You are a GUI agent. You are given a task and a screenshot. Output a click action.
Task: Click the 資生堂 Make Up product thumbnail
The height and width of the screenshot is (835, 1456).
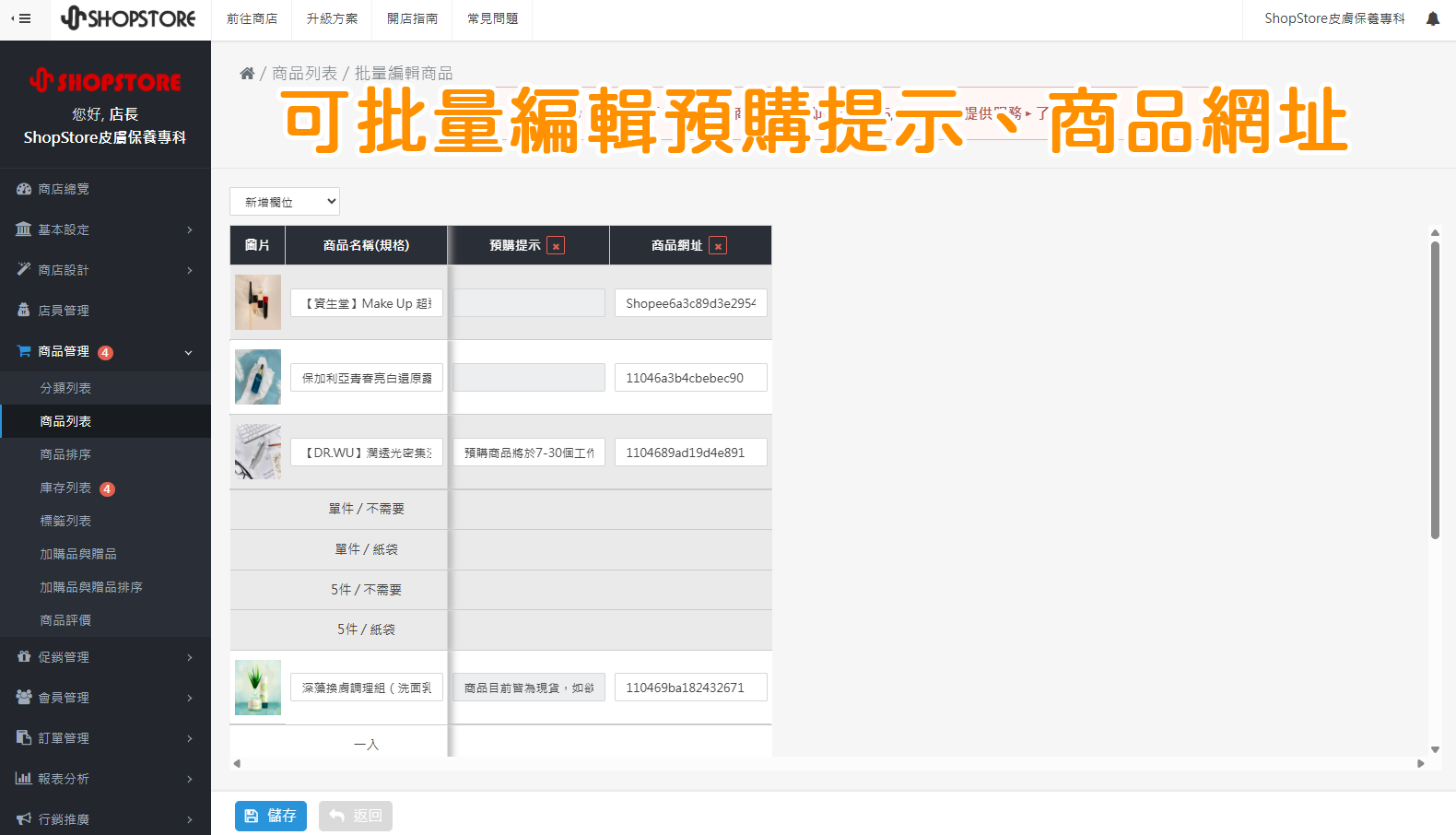[x=258, y=302]
